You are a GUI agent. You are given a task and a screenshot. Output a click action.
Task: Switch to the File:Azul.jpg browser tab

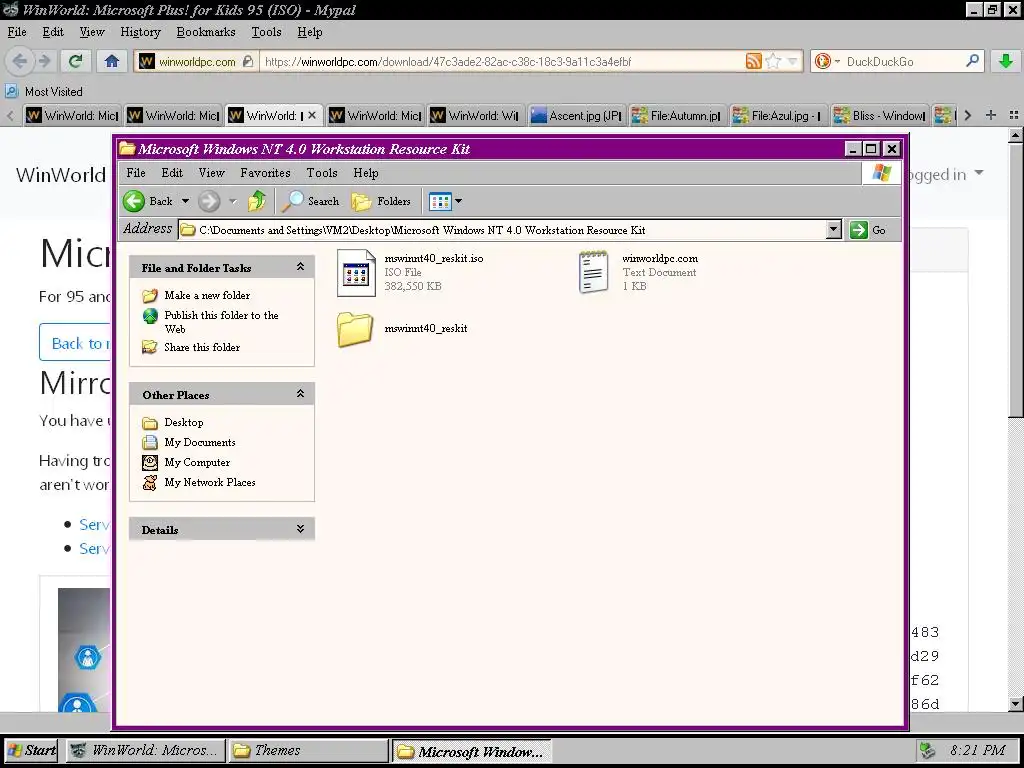coord(778,116)
